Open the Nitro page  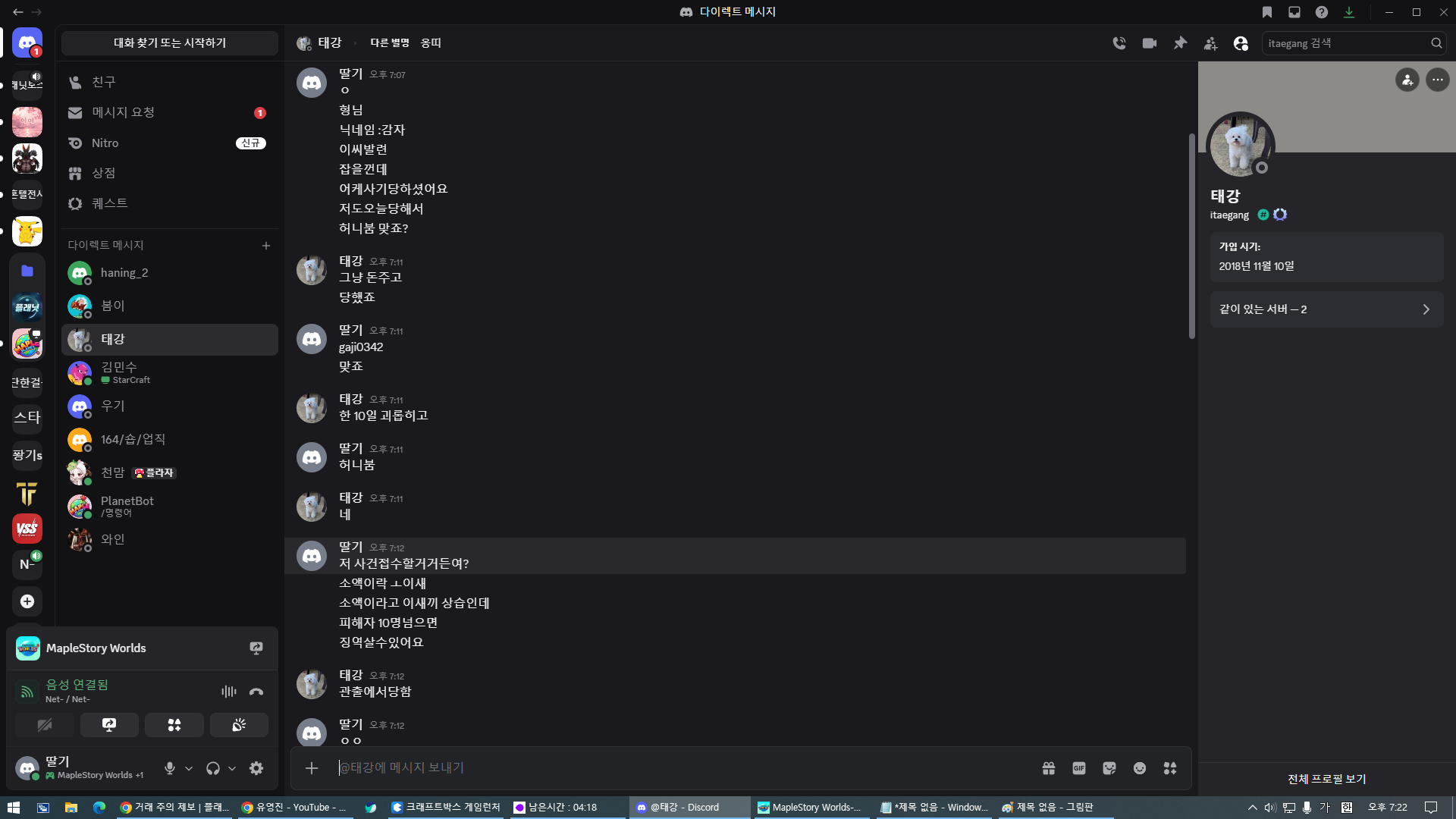[x=170, y=143]
